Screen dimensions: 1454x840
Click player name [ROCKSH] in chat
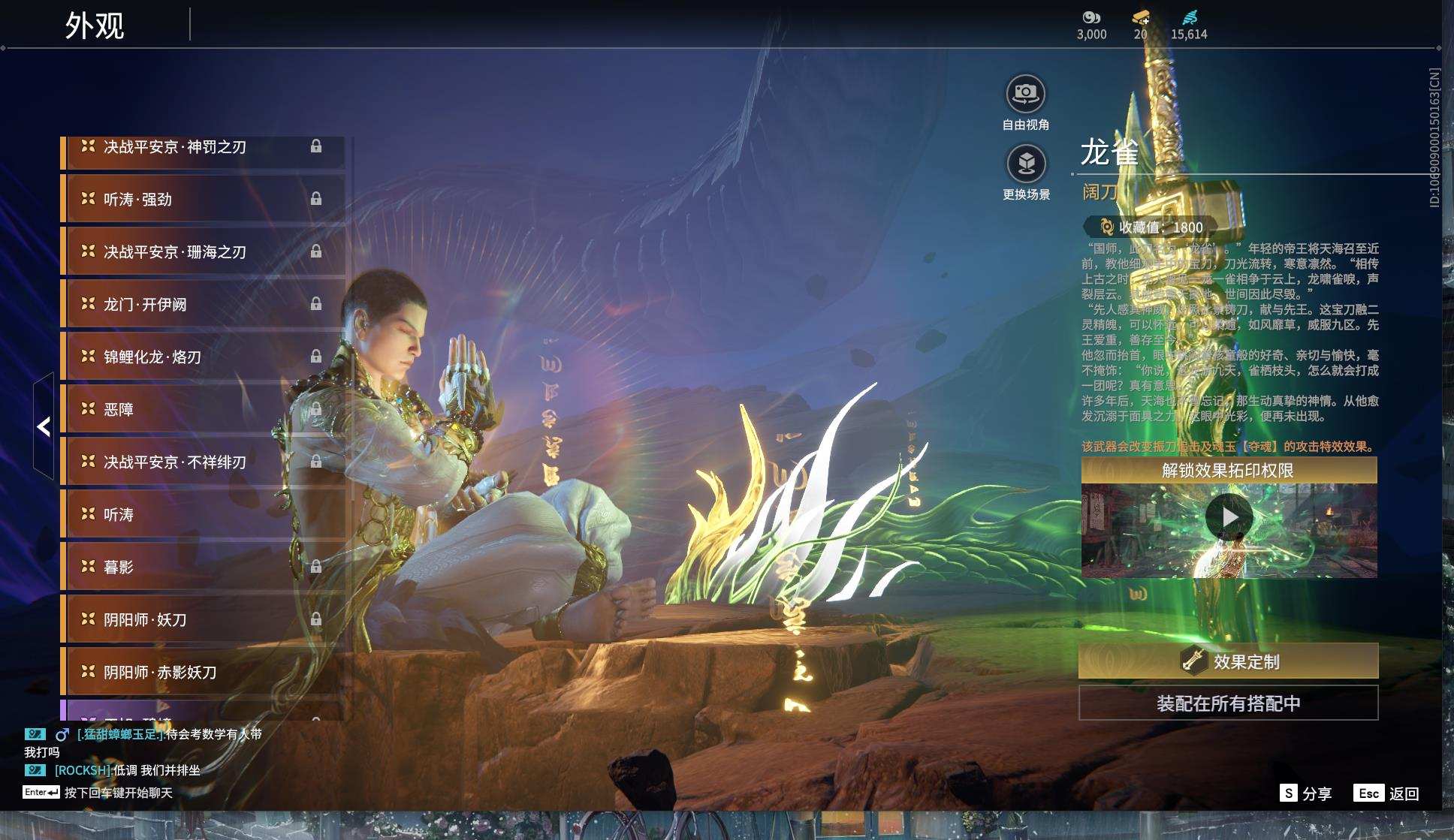click(x=83, y=770)
